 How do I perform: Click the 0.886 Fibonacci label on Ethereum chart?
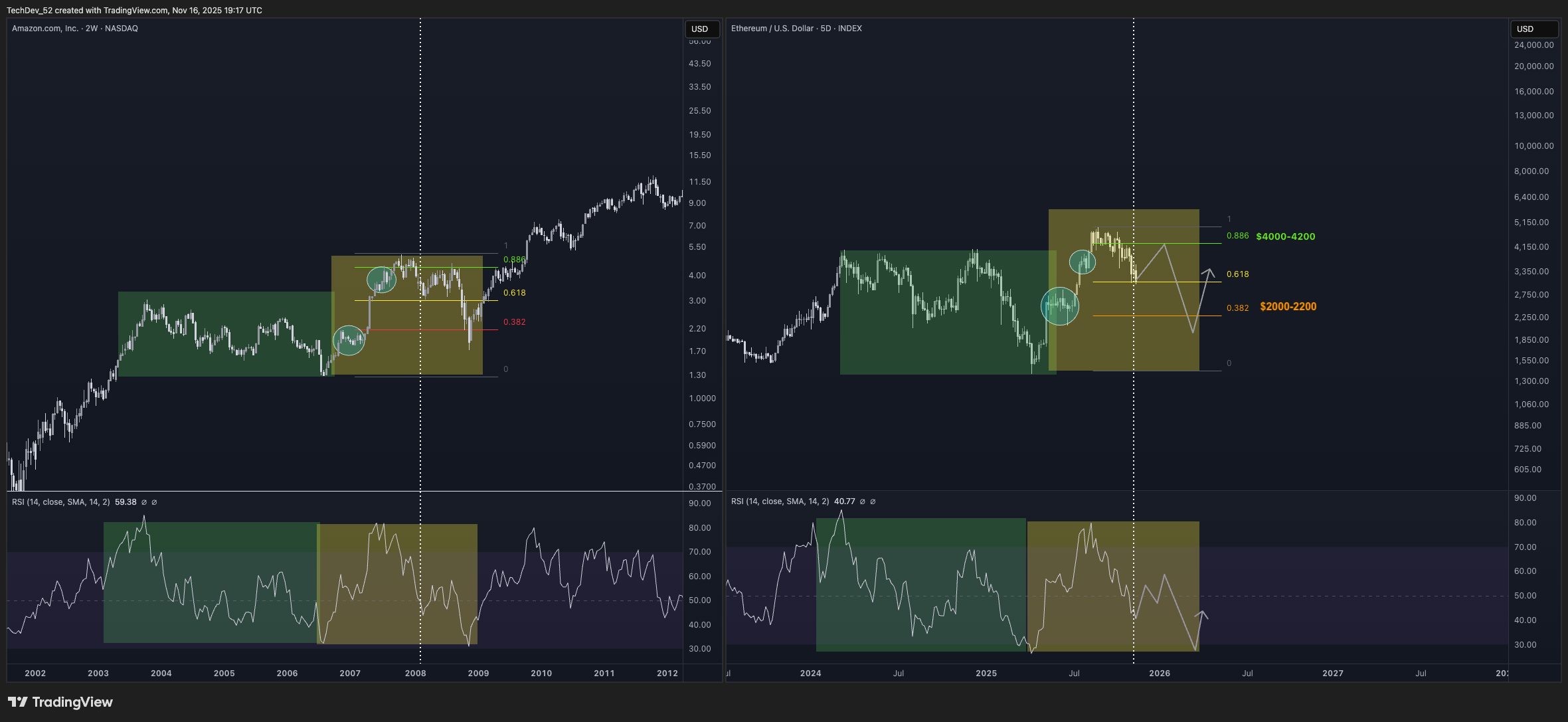1237,236
